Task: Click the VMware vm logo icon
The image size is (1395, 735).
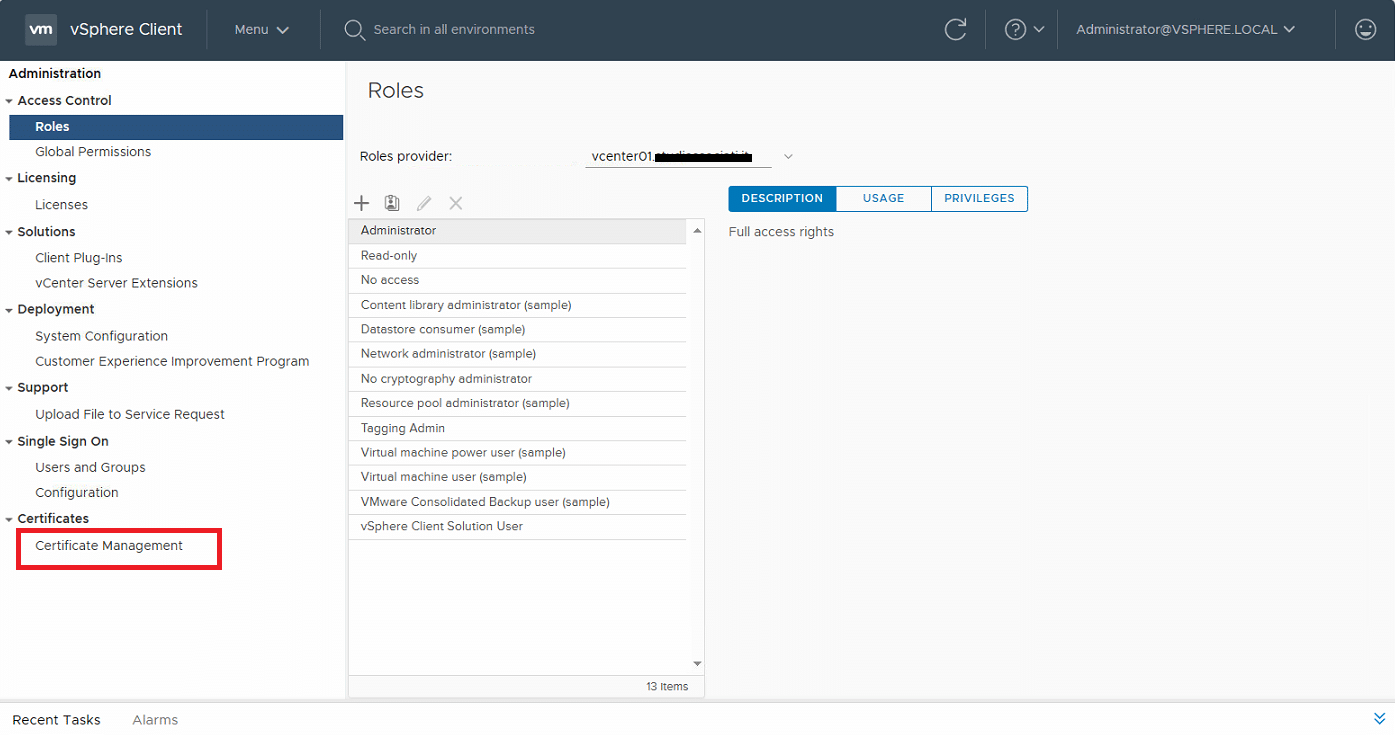Action: [x=41, y=30]
